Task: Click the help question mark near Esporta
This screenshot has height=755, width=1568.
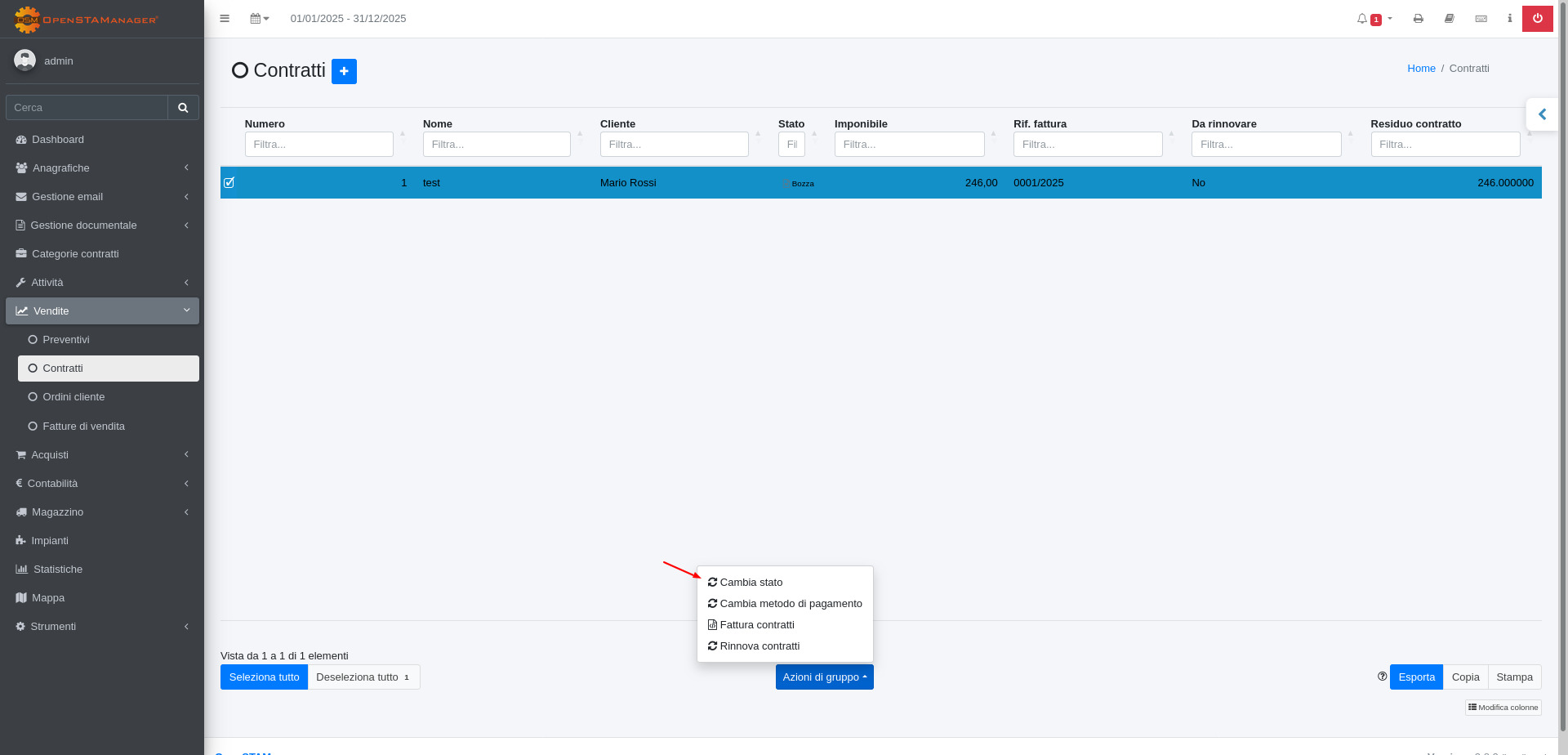Action: (x=1382, y=677)
